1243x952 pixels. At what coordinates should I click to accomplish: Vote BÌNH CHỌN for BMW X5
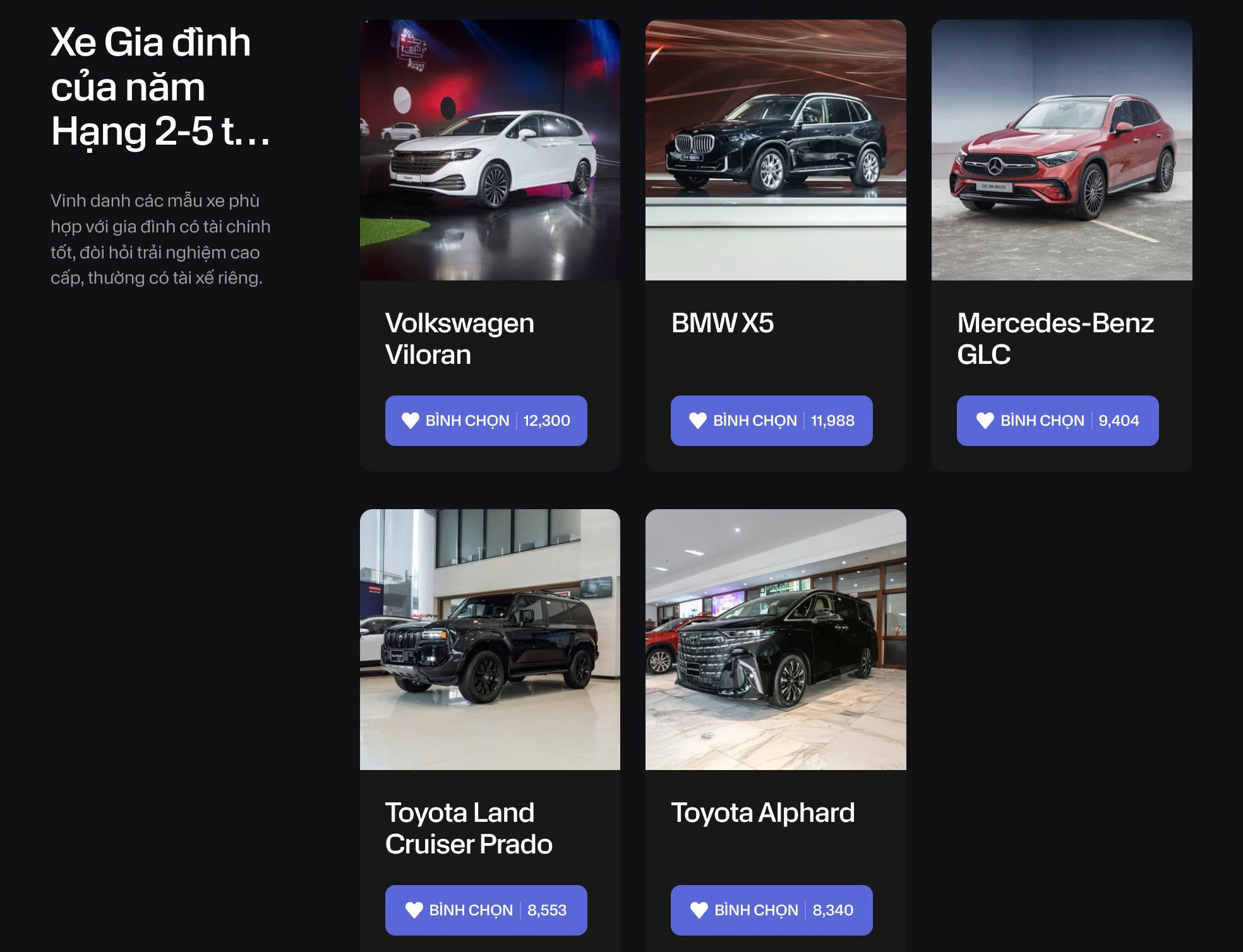772,421
